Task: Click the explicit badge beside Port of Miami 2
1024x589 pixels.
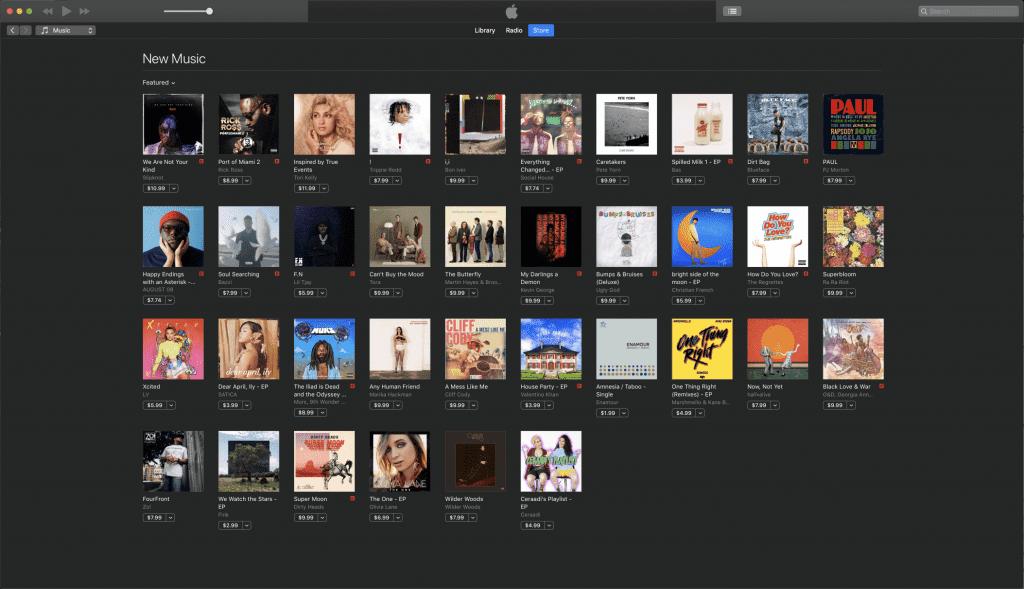Action: point(277,161)
